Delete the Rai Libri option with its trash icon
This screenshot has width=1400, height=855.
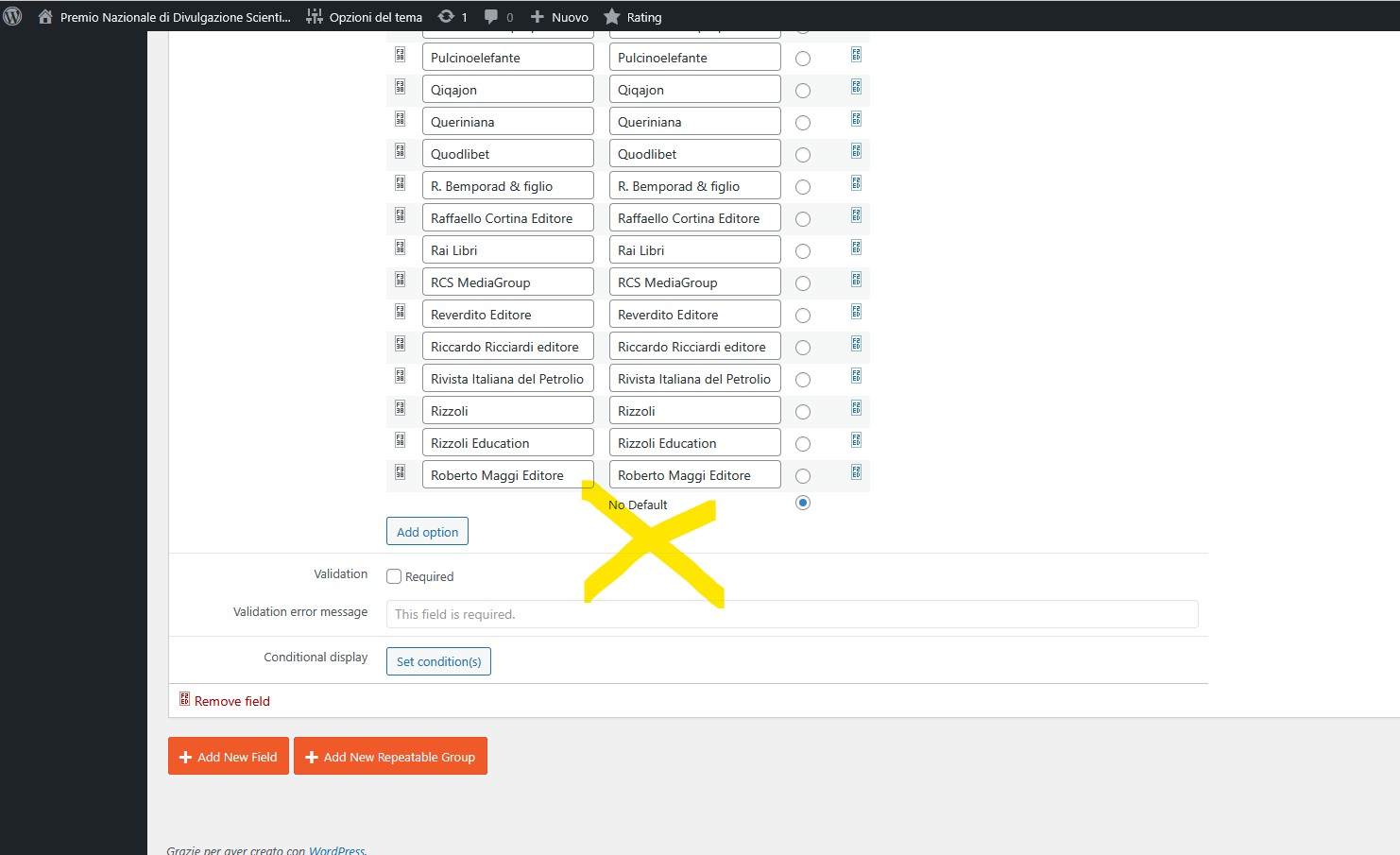(x=857, y=248)
